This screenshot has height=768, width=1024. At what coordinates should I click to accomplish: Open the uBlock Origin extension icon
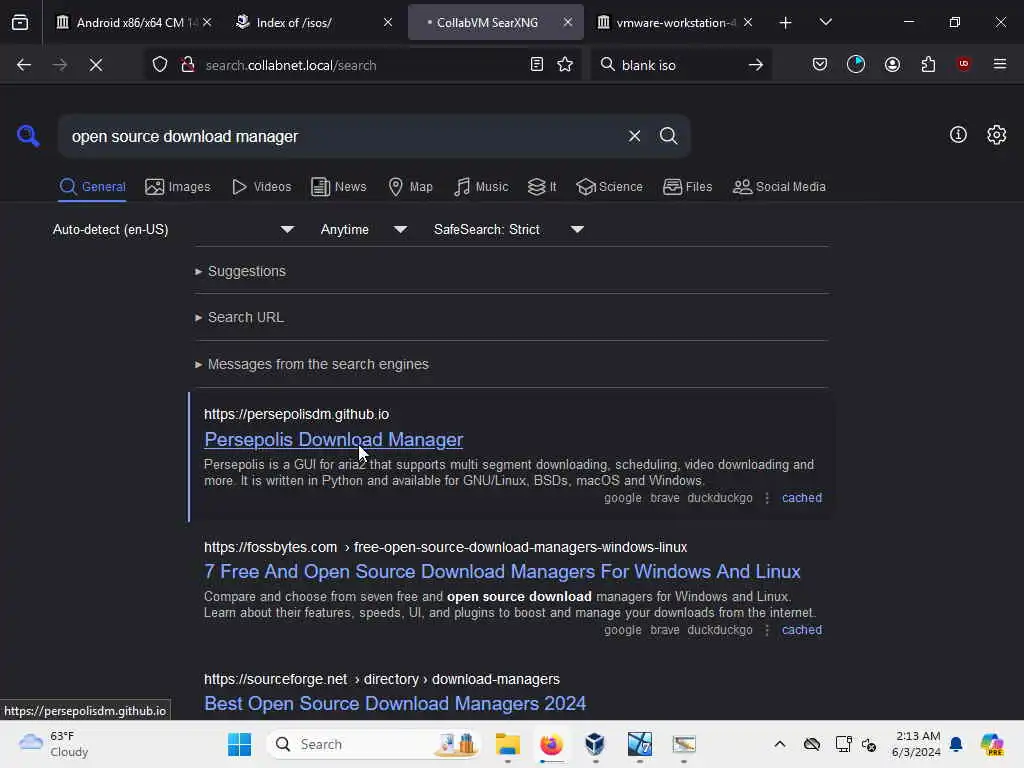963,64
